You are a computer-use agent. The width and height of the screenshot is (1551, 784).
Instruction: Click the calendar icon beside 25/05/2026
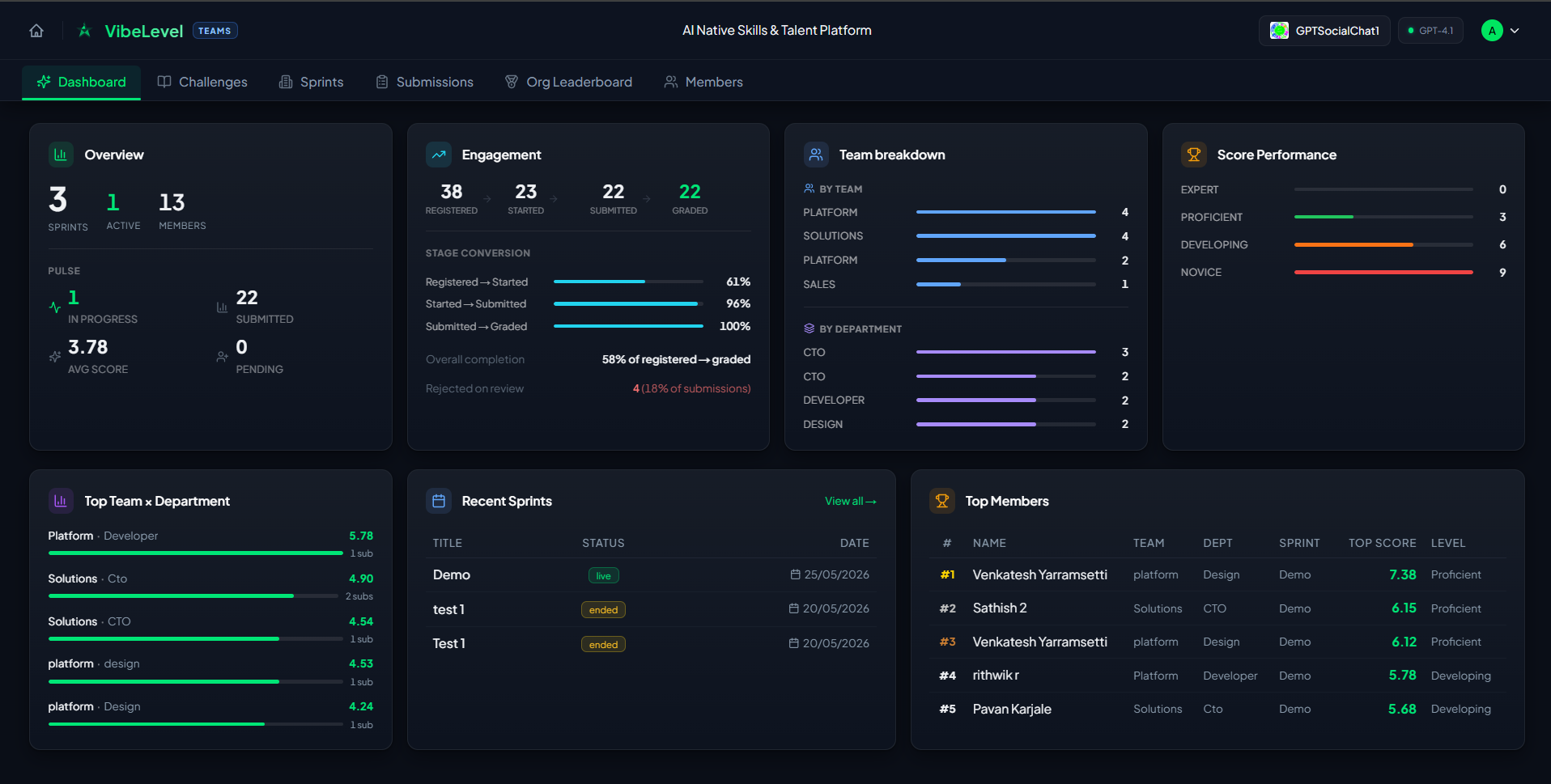pyautogui.click(x=796, y=574)
